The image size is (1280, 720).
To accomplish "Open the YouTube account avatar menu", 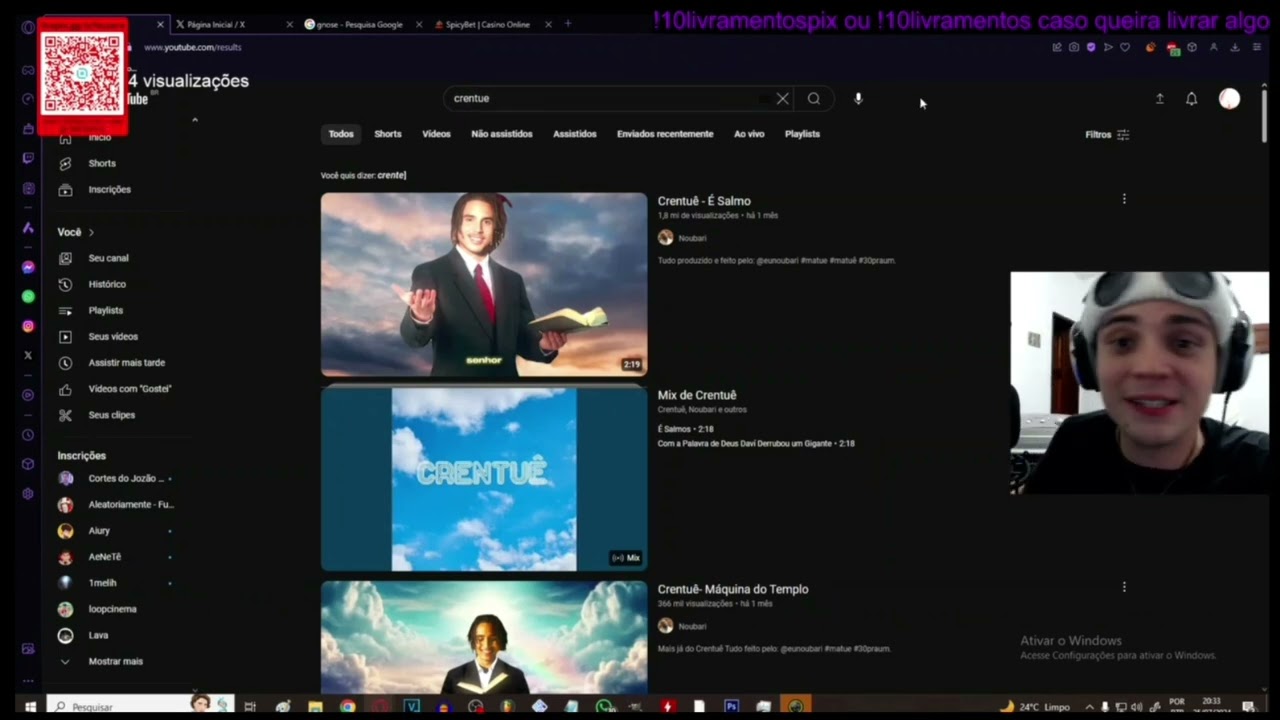I will (1229, 98).
